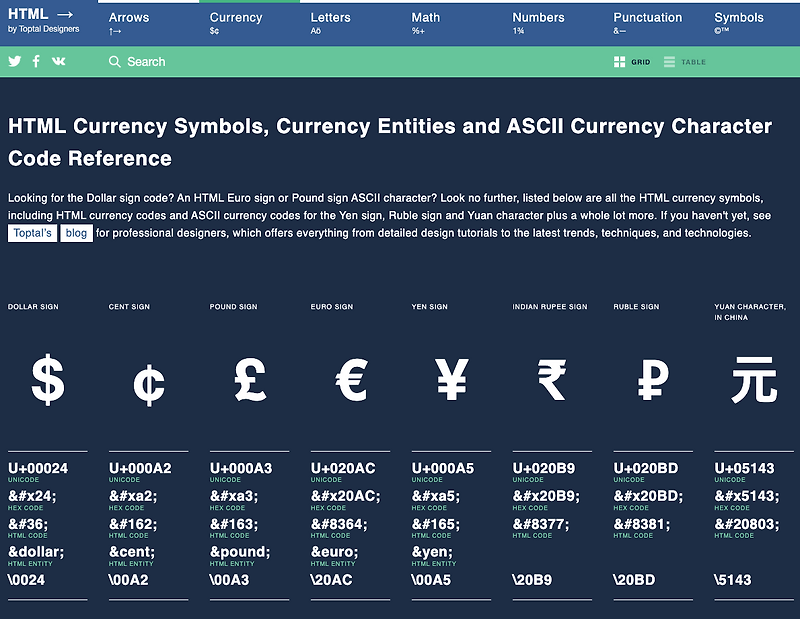This screenshot has width=800, height=619.
Task: Click the &#36; HTML code
Action: [28, 524]
